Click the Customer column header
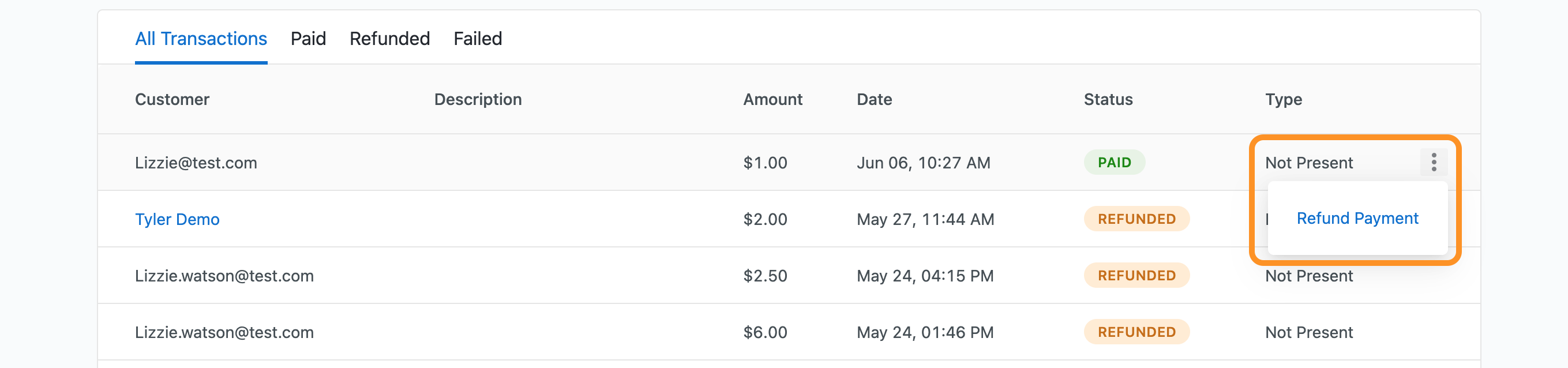 point(172,99)
